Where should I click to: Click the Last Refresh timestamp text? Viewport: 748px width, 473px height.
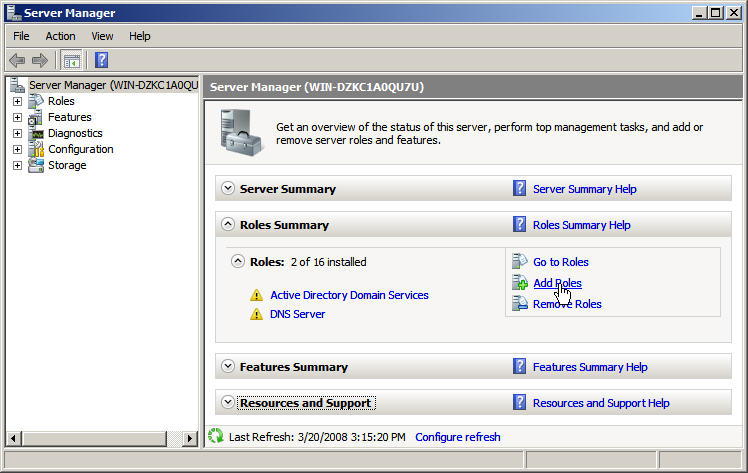[317, 437]
